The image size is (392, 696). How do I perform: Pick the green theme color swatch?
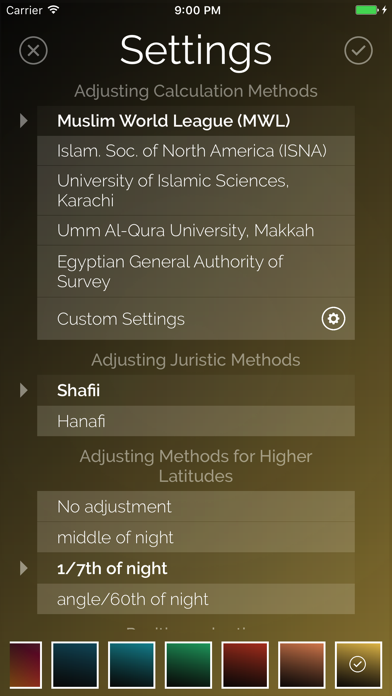tap(188, 664)
